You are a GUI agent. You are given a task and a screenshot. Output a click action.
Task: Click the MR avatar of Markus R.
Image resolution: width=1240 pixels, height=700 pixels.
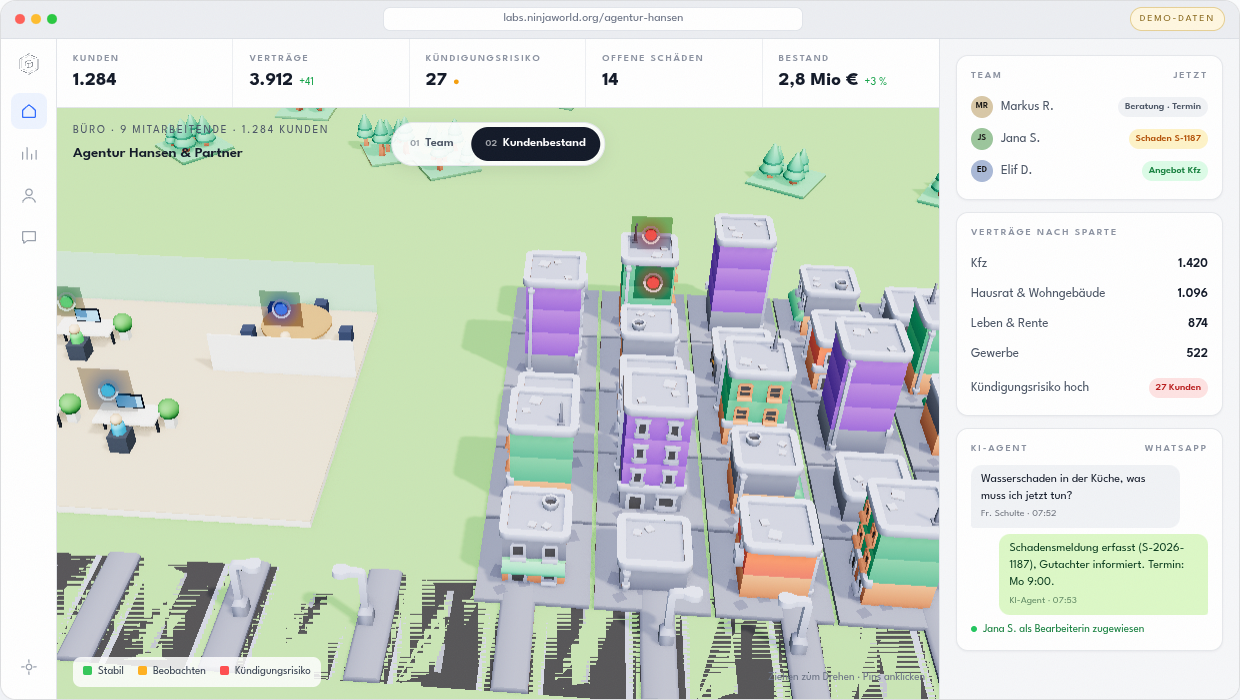coord(982,106)
